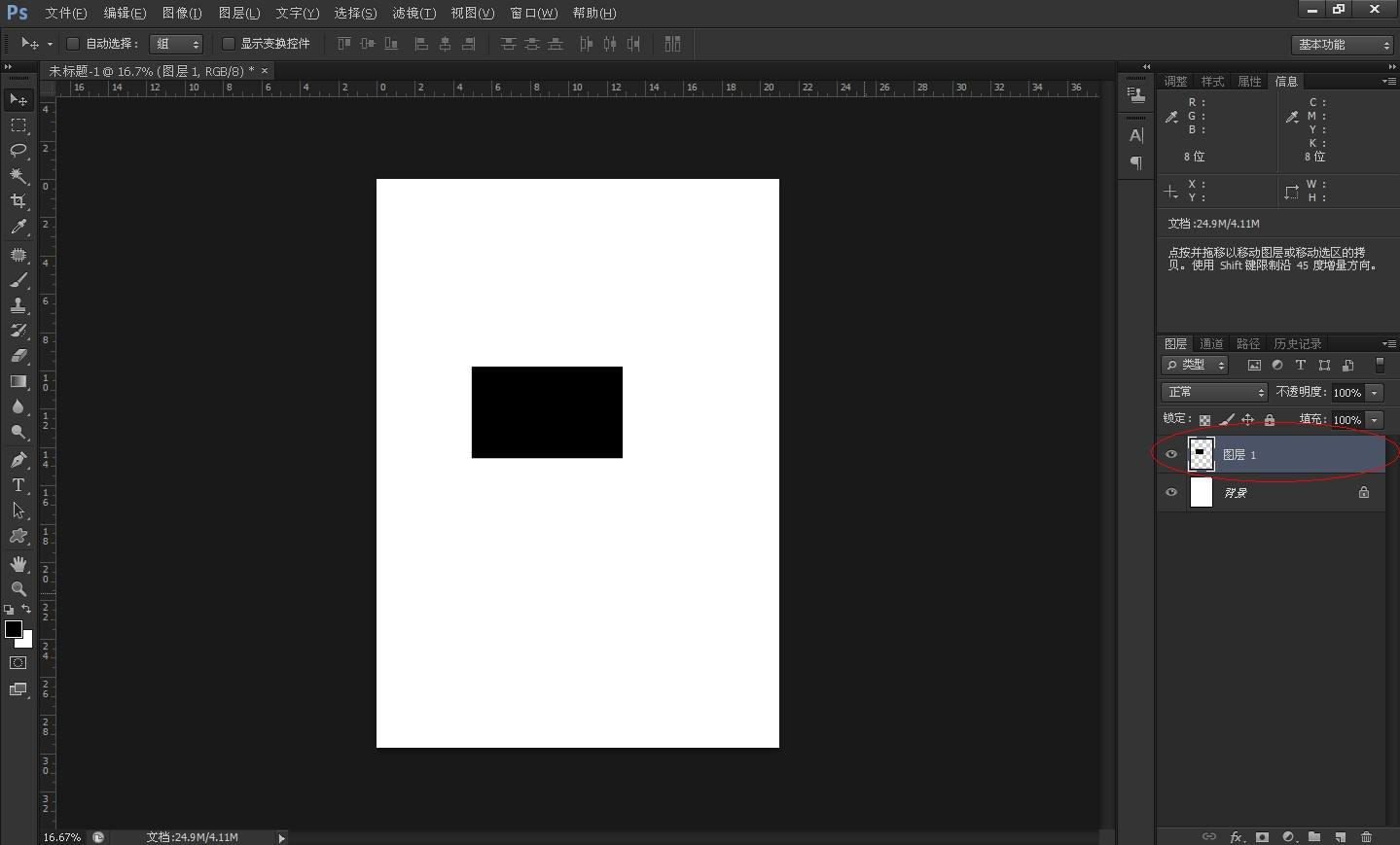Image resolution: width=1400 pixels, height=845 pixels.
Task: Click the foreground color swatch
Action: tap(14, 629)
